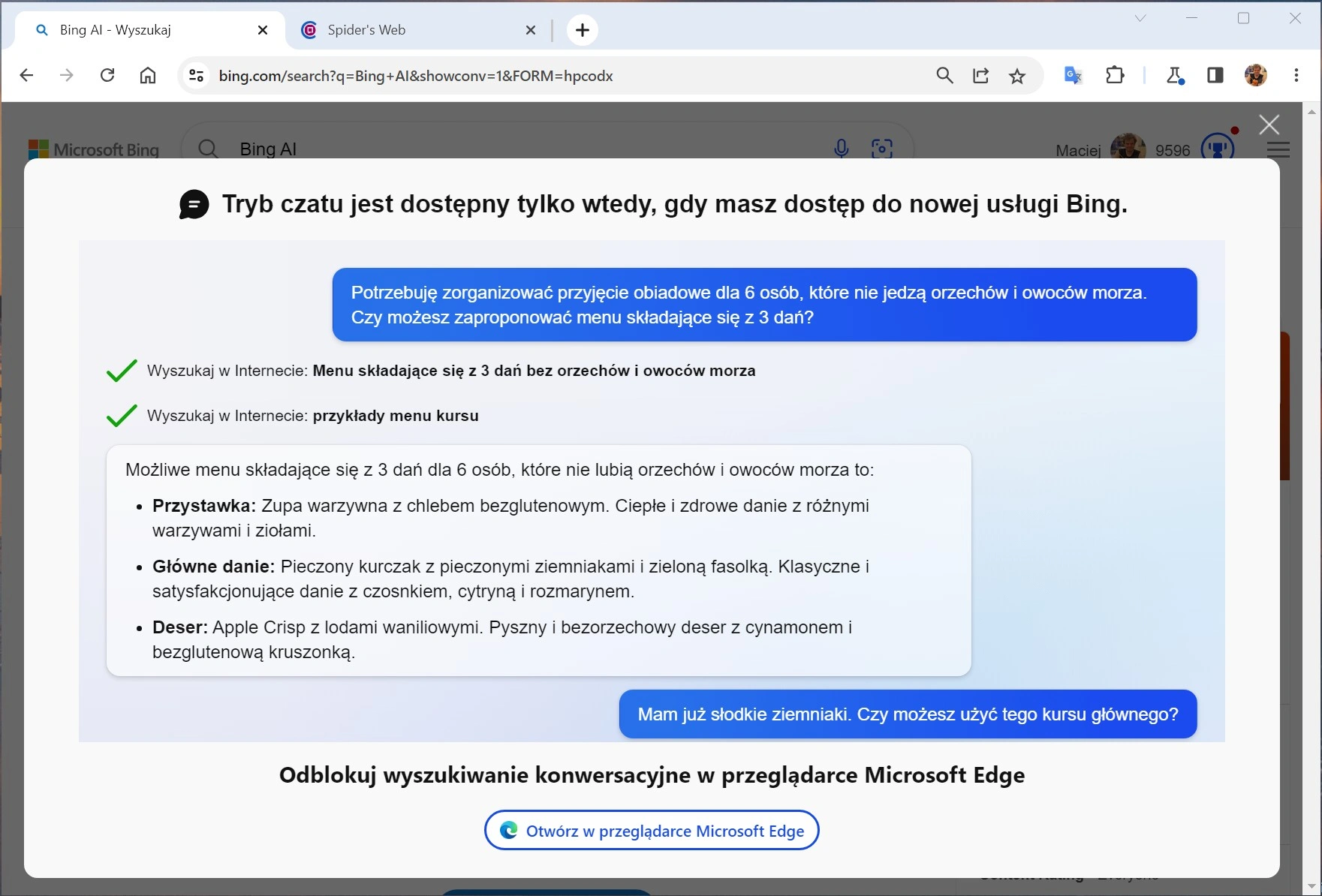Open the Chrome profile avatar
The height and width of the screenshot is (896, 1322).
(1256, 75)
